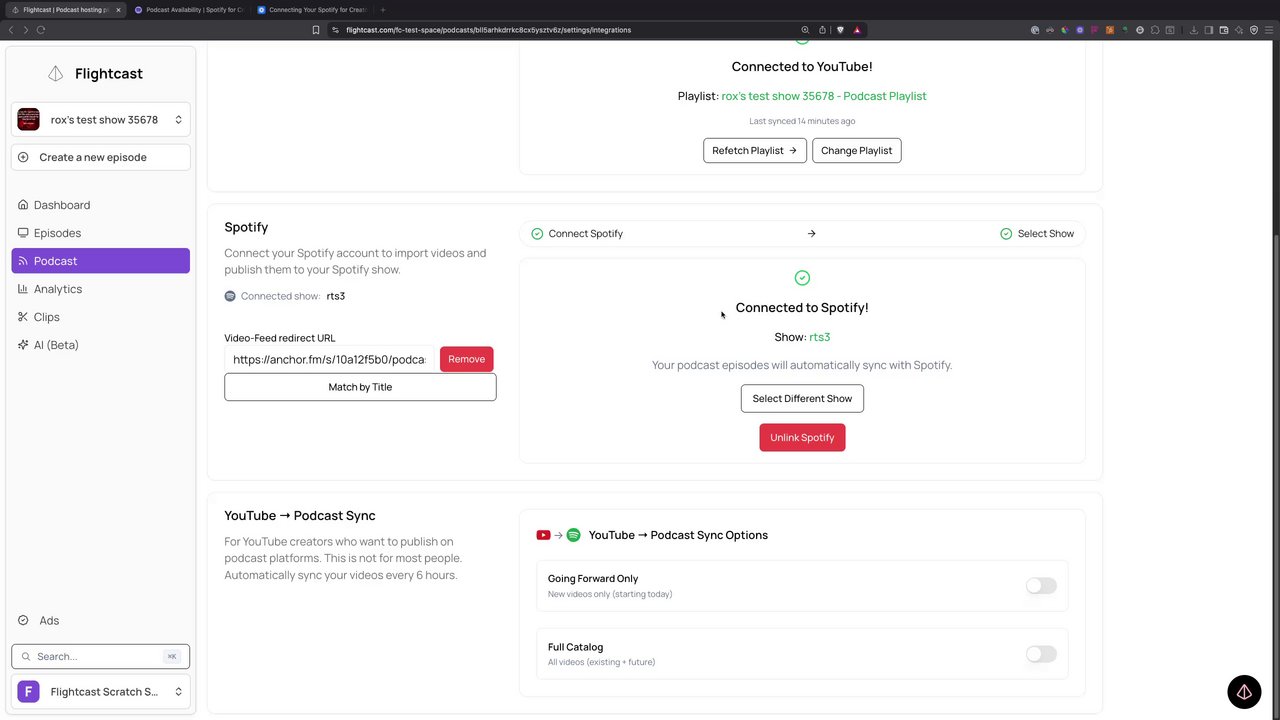Click the check icon beside Select Show
Viewport: 1280px width, 720px height.
[1006, 234]
